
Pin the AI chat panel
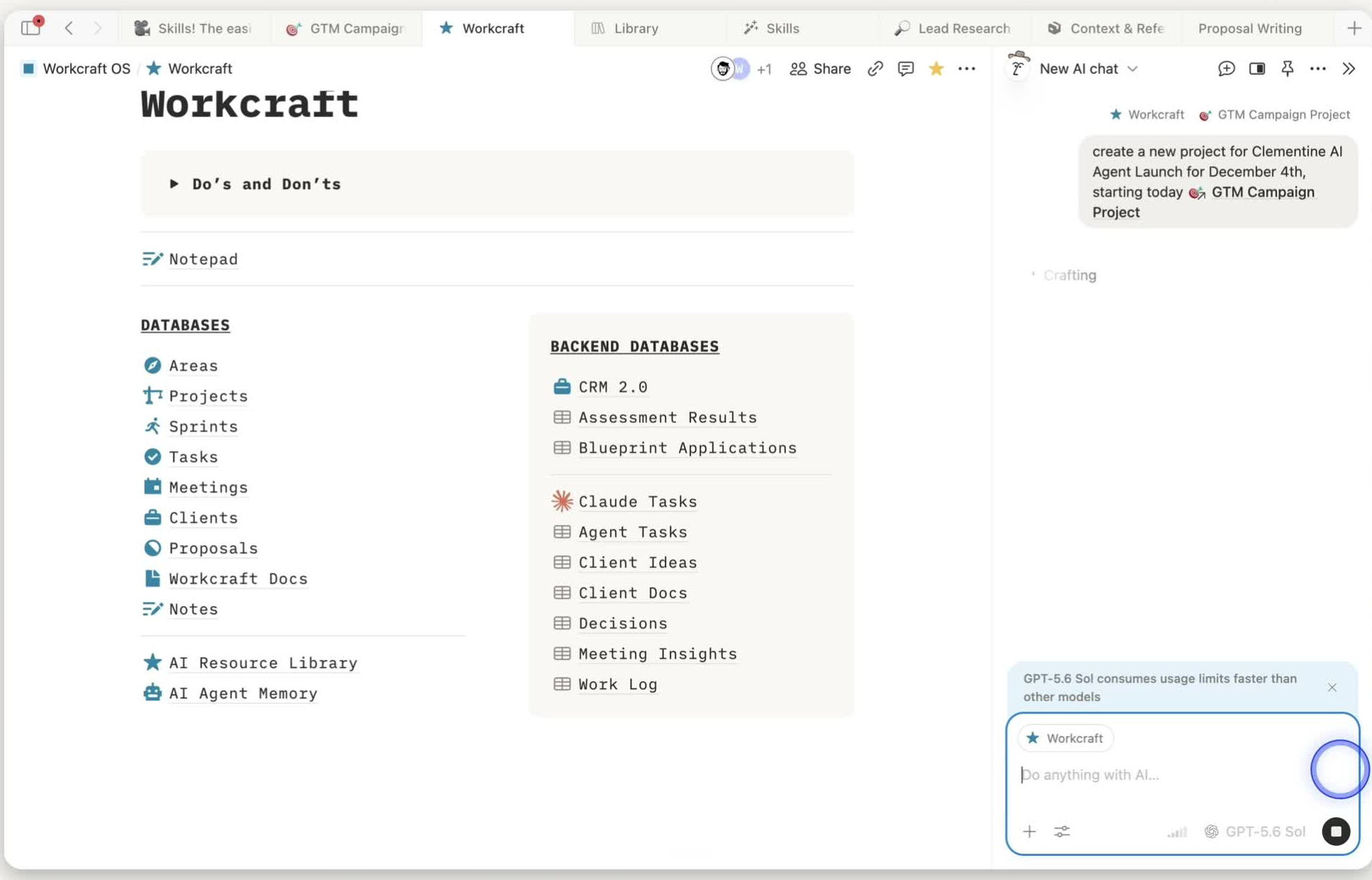[1288, 69]
